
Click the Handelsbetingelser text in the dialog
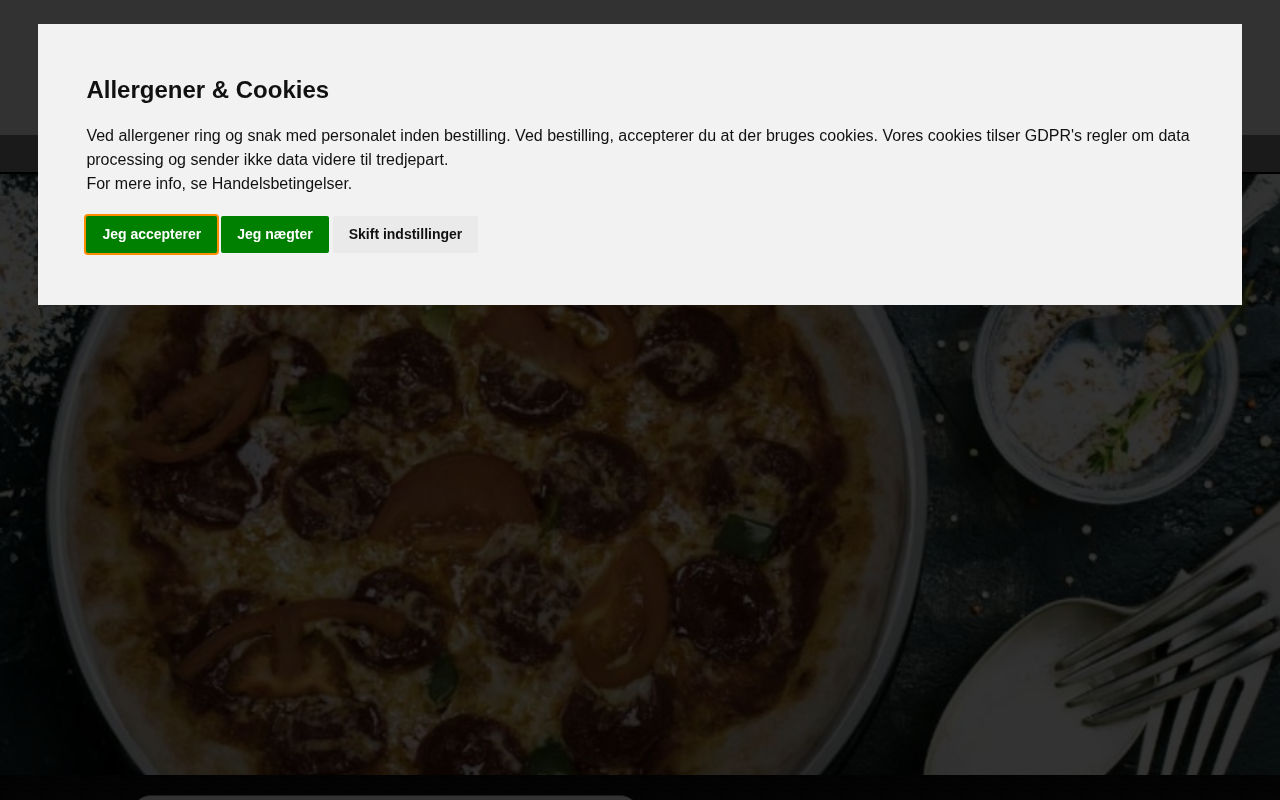[280, 184]
